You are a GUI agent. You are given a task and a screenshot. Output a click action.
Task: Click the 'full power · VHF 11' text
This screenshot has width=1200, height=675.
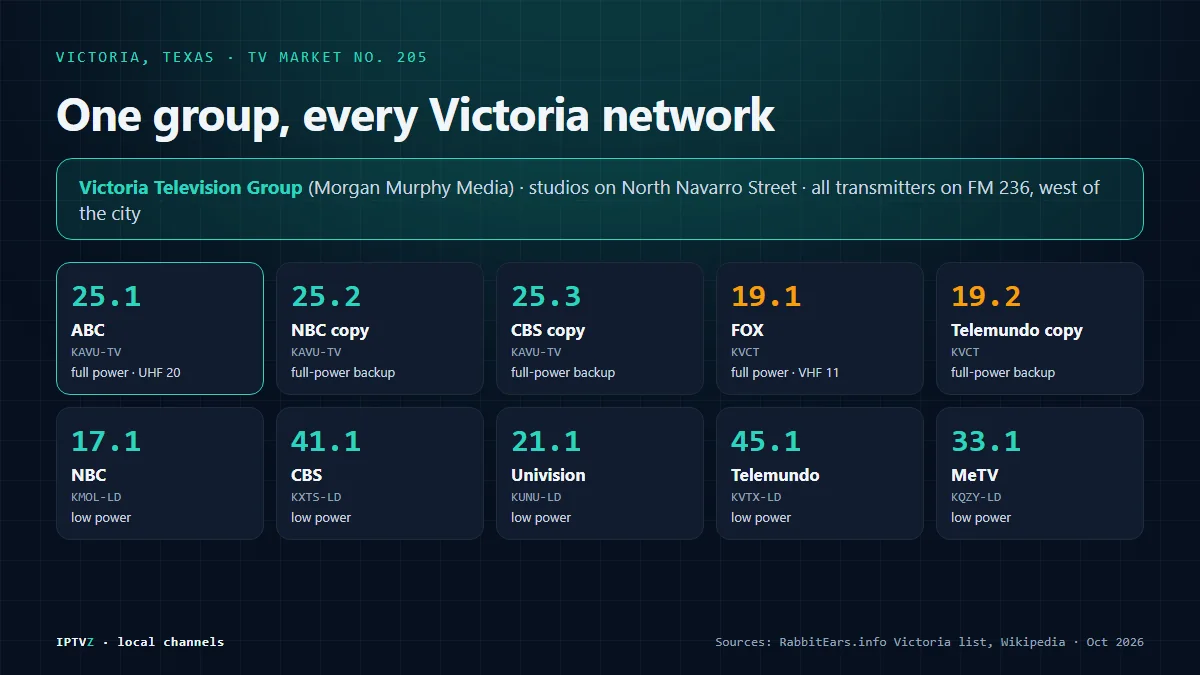pos(785,373)
